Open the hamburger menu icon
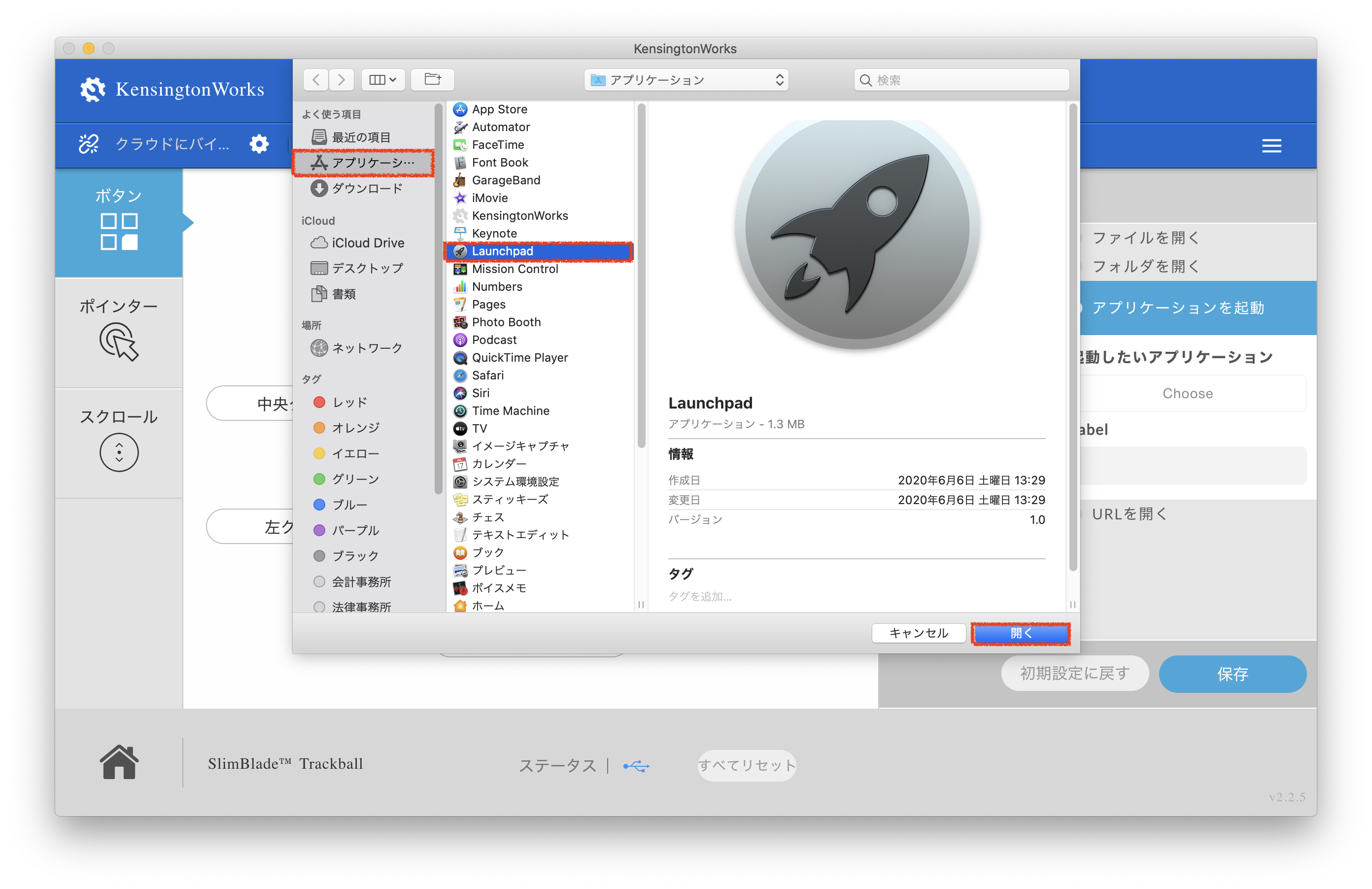Image resolution: width=1372 pixels, height=889 pixels. pos(1271,146)
